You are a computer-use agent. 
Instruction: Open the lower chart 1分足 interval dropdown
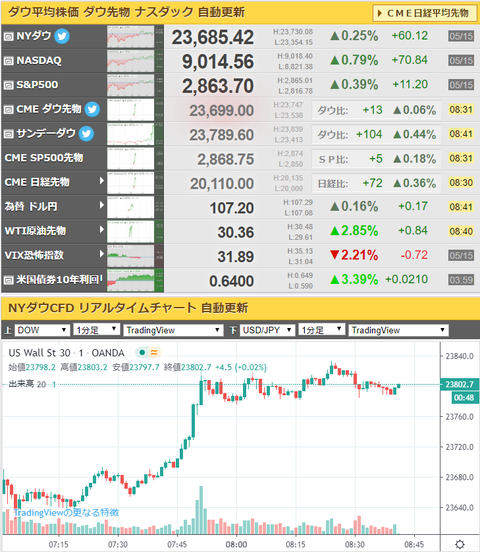coord(321,330)
